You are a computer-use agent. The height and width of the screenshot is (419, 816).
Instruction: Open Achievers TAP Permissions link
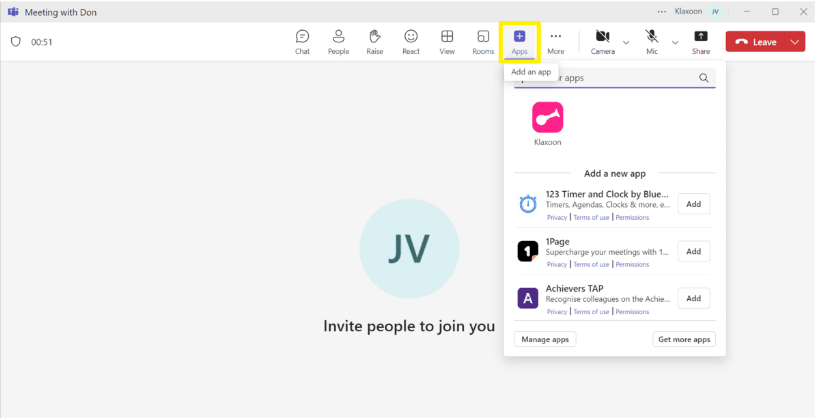[632, 312]
